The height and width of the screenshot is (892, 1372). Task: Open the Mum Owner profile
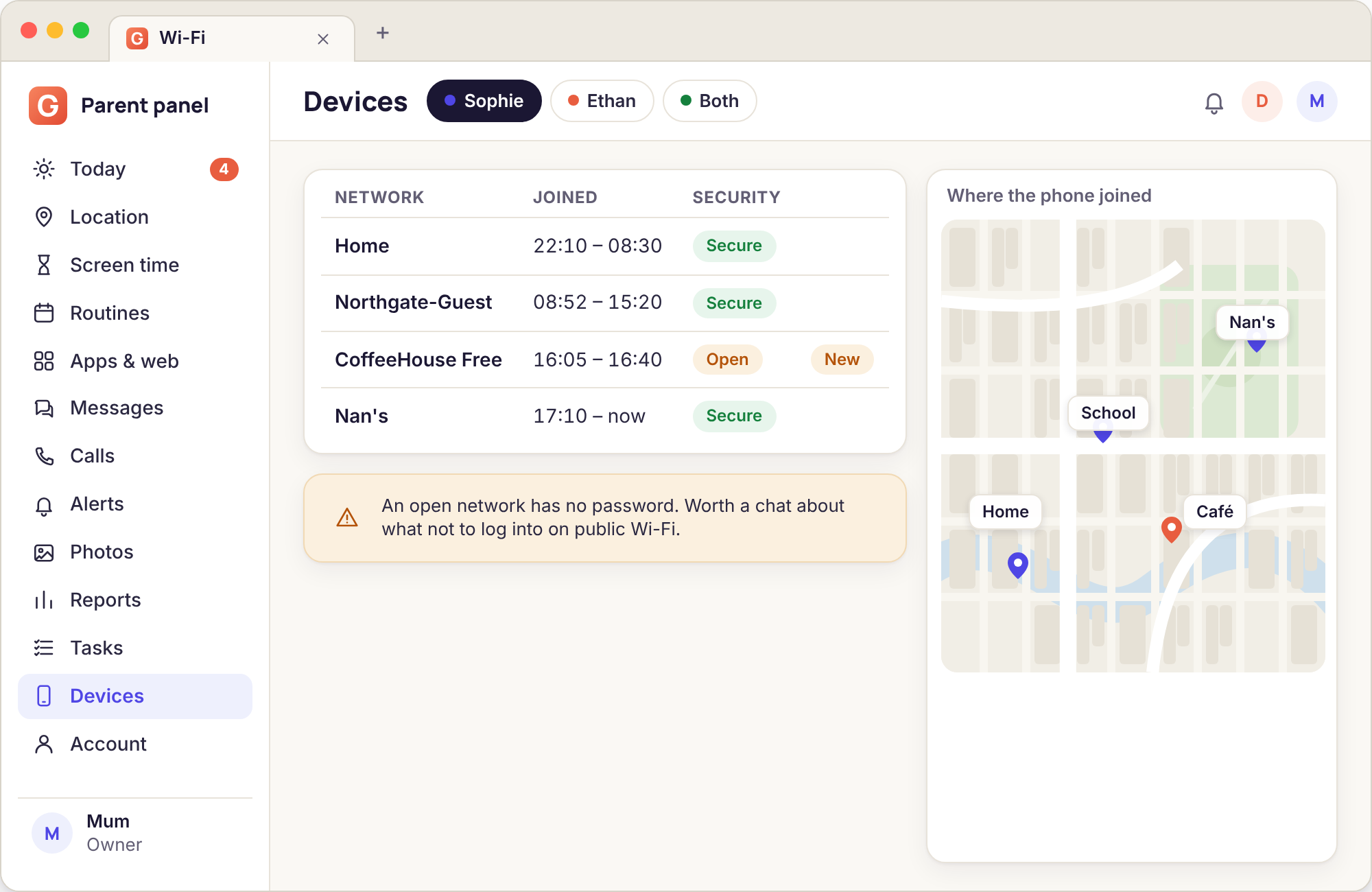pyautogui.click(x=135, y=833)
